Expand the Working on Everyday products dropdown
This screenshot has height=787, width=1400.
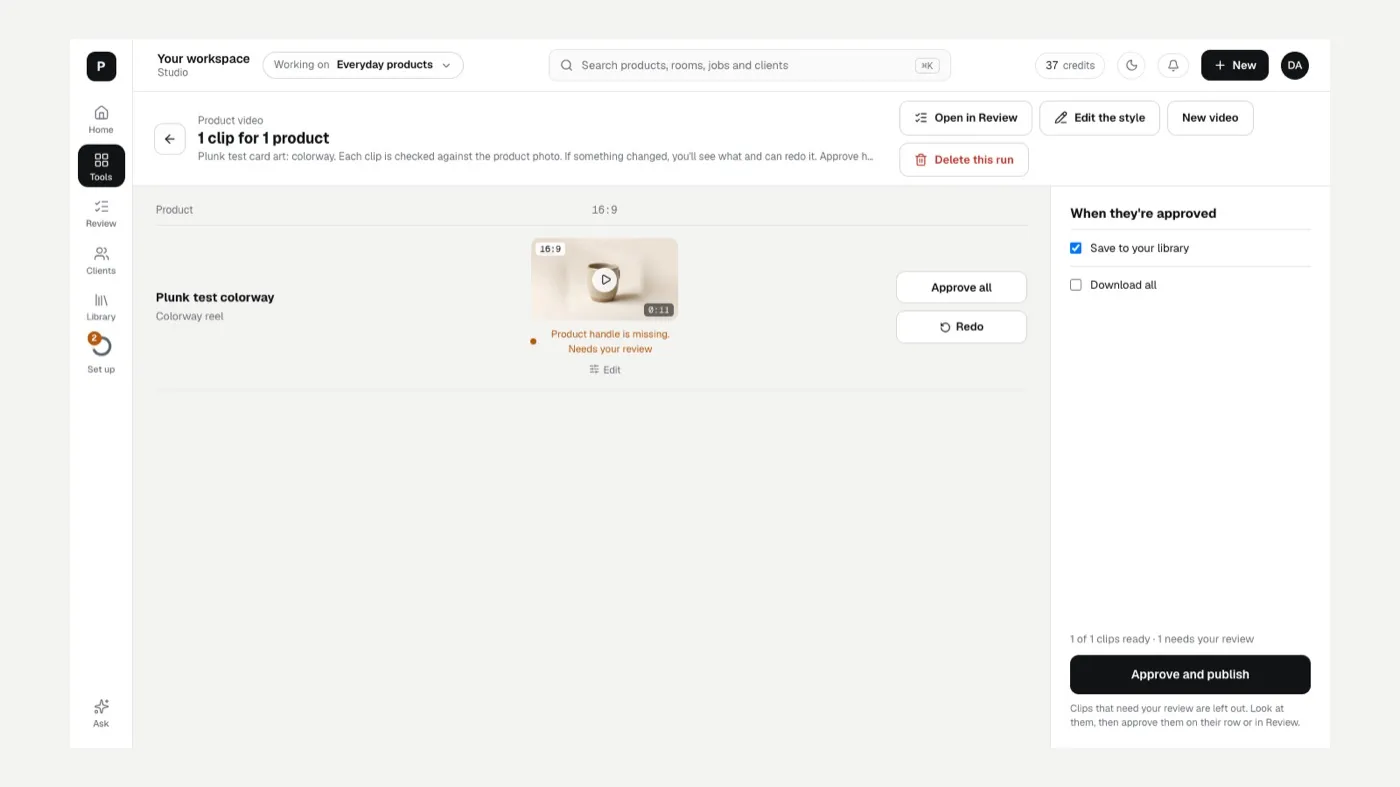363,65
